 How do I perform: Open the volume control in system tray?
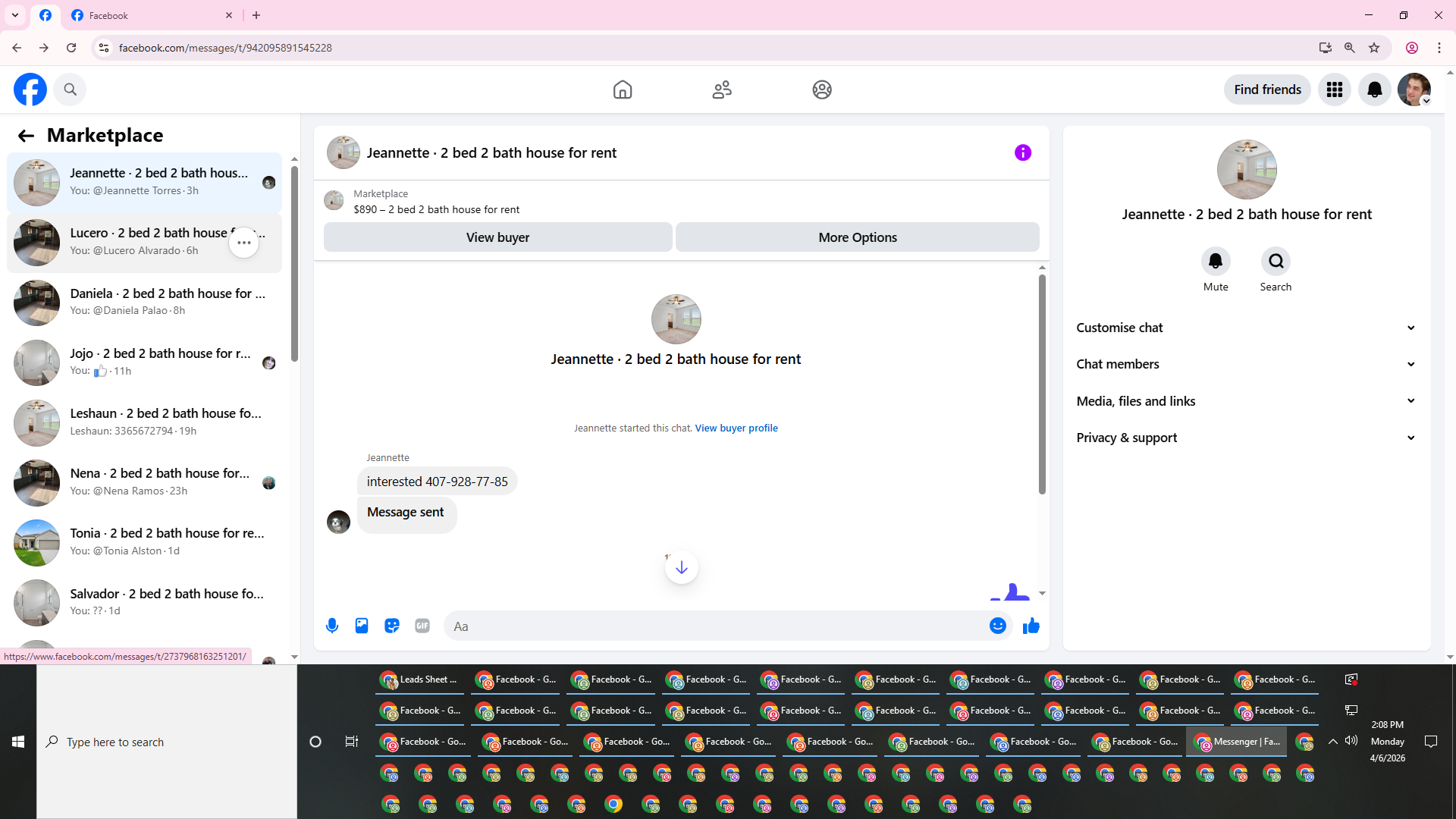[1351, 741]
